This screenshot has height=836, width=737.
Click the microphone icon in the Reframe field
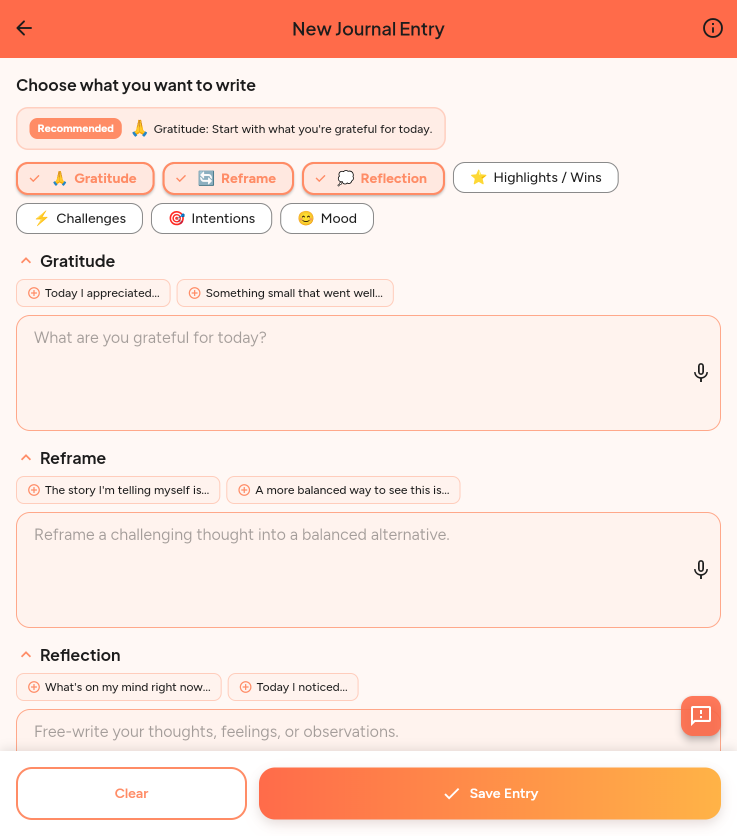click(700, 569)
